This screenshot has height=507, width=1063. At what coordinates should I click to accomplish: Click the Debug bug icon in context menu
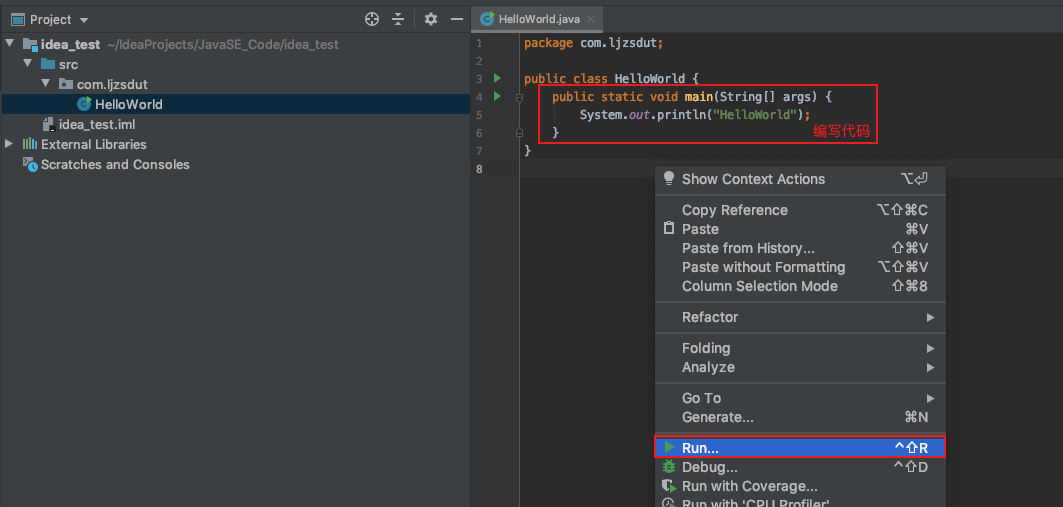coord(669,467)
